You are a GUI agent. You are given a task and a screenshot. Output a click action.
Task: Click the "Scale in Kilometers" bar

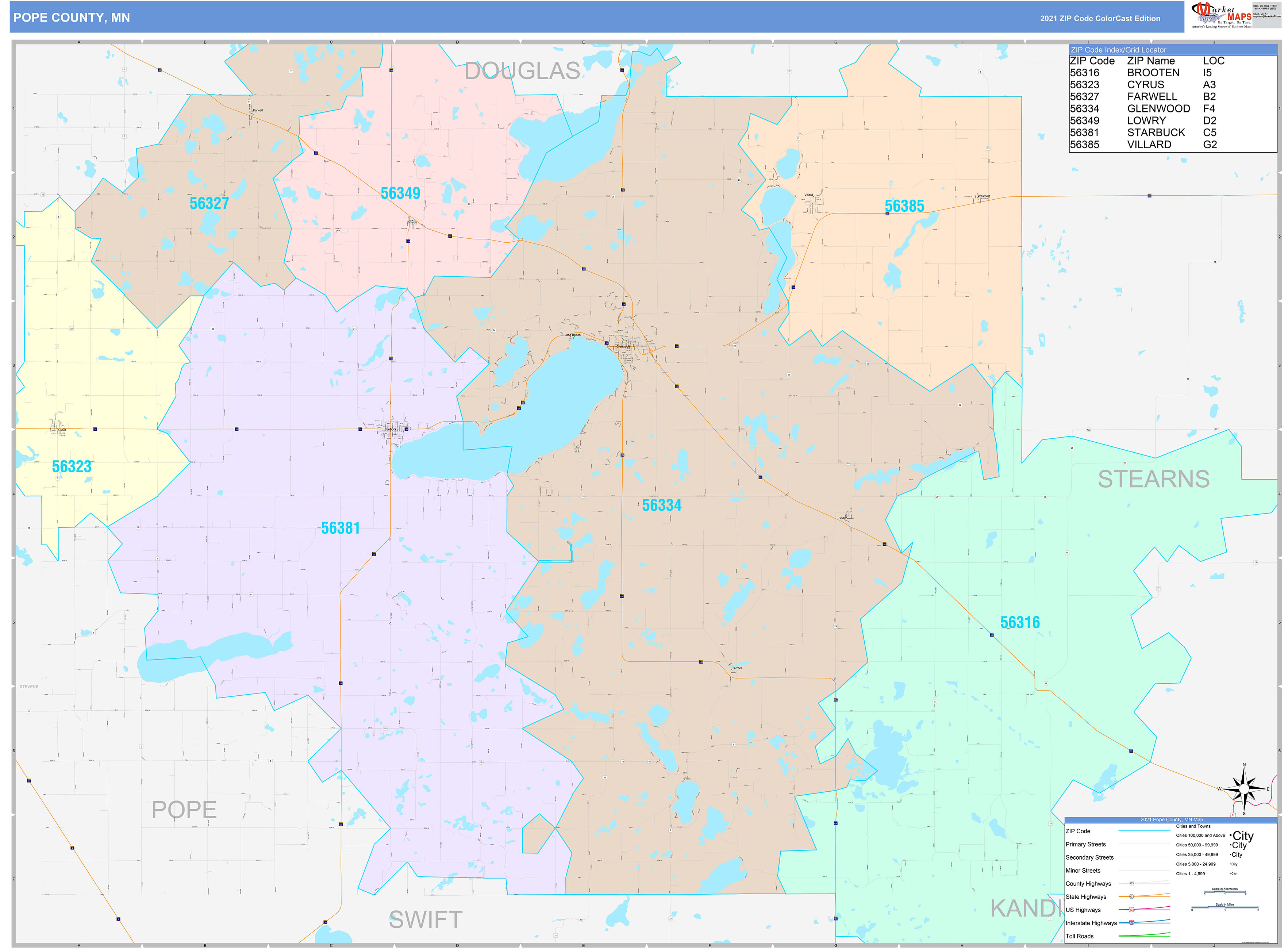(1224, 892)
